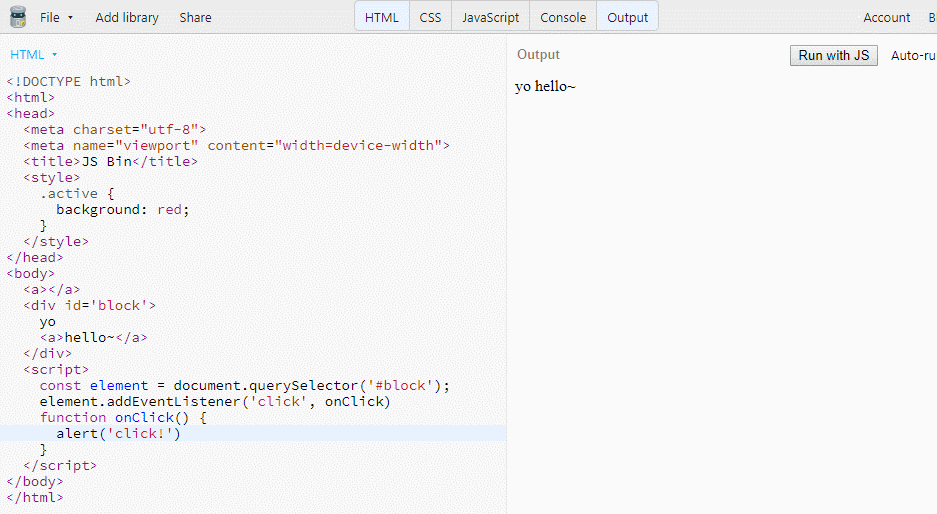
Task: Toggle the Auto-run option
Action: (x=913, y=56)
